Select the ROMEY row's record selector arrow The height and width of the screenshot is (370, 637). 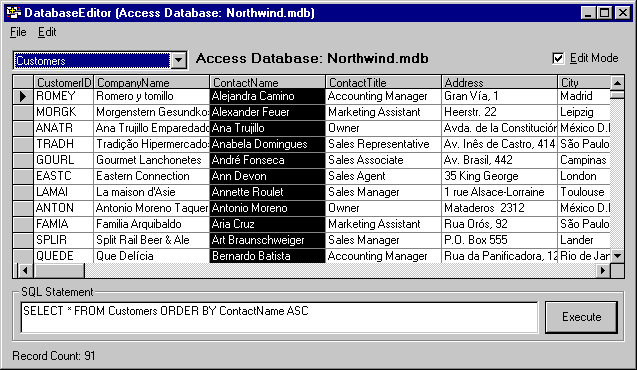[23, 96]
